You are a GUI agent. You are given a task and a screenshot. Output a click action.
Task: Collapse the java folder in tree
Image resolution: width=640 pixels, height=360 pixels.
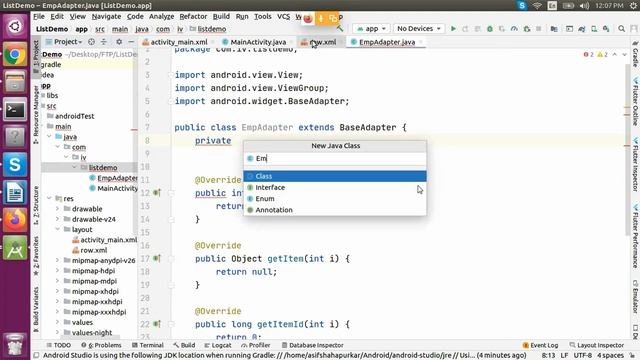tap(49, 137)
